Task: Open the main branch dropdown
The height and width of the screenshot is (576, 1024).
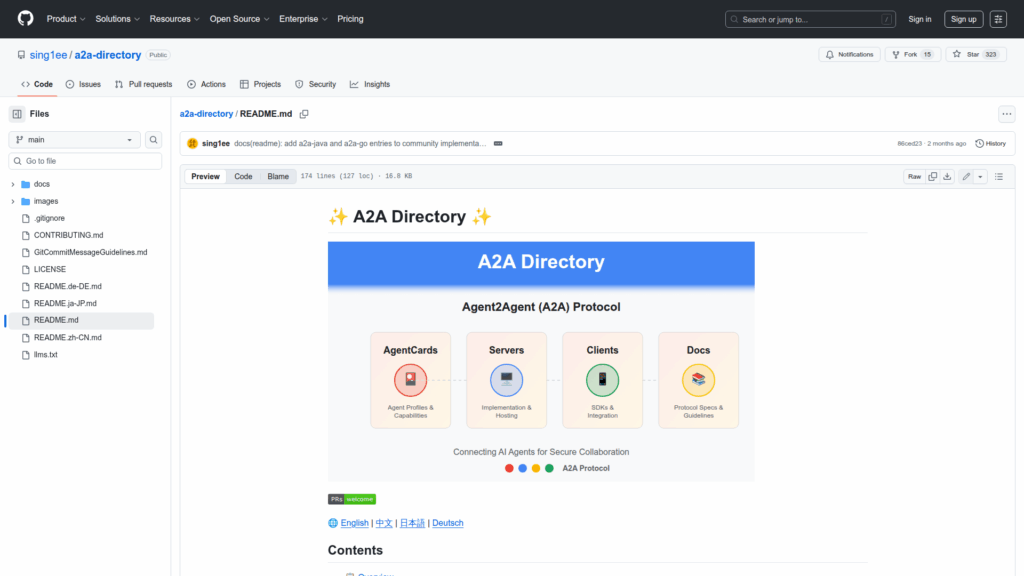Action: click(75, 140)
